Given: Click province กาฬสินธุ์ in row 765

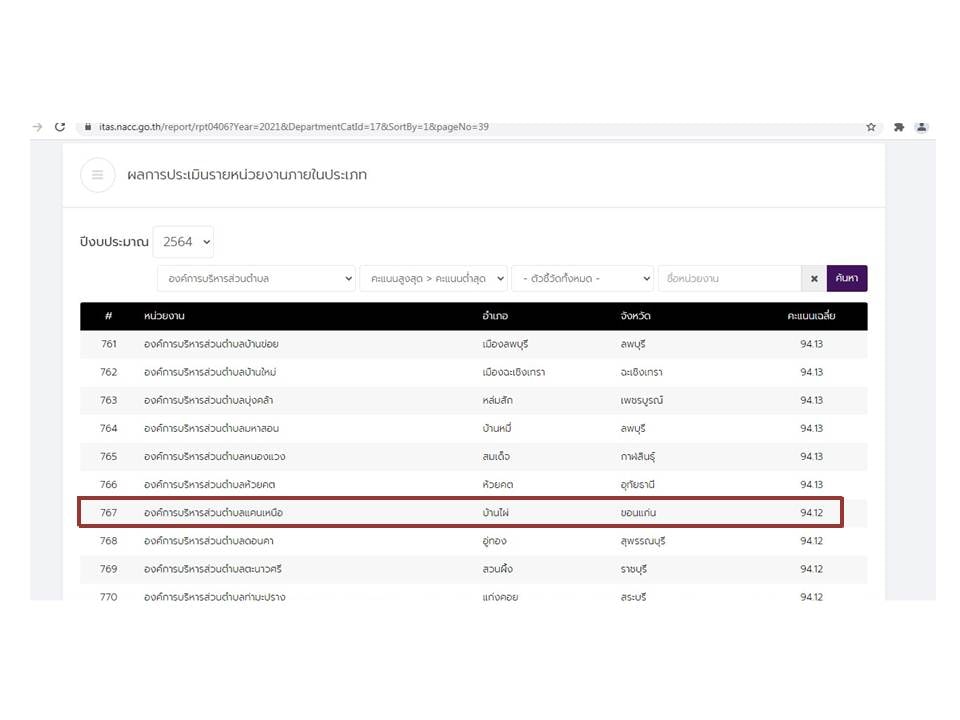Looking at the screenshot, I should tap(638, 457).
